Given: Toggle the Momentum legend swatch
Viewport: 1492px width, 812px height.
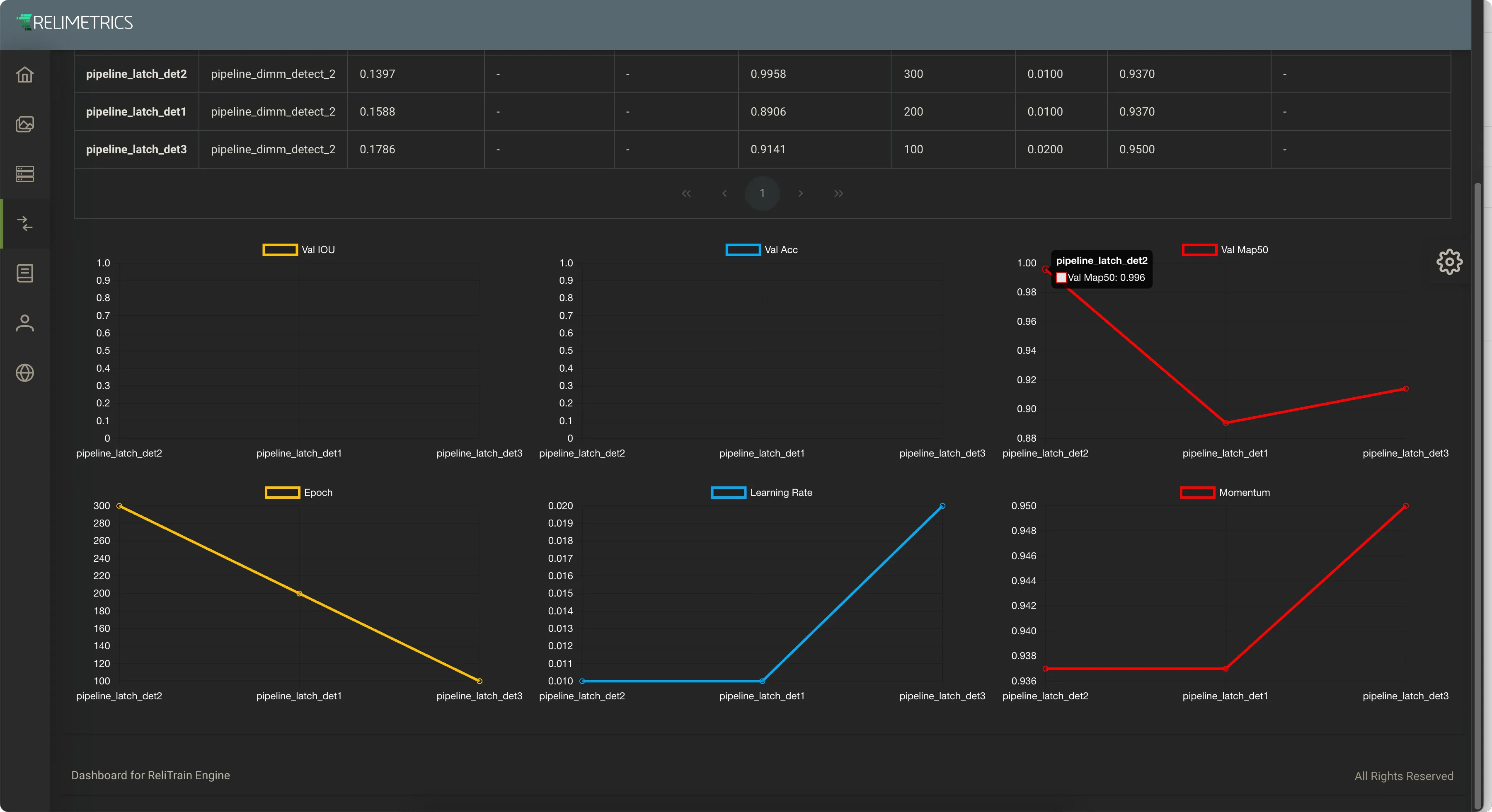Looking at the screenshot, I should [1198, 492].
